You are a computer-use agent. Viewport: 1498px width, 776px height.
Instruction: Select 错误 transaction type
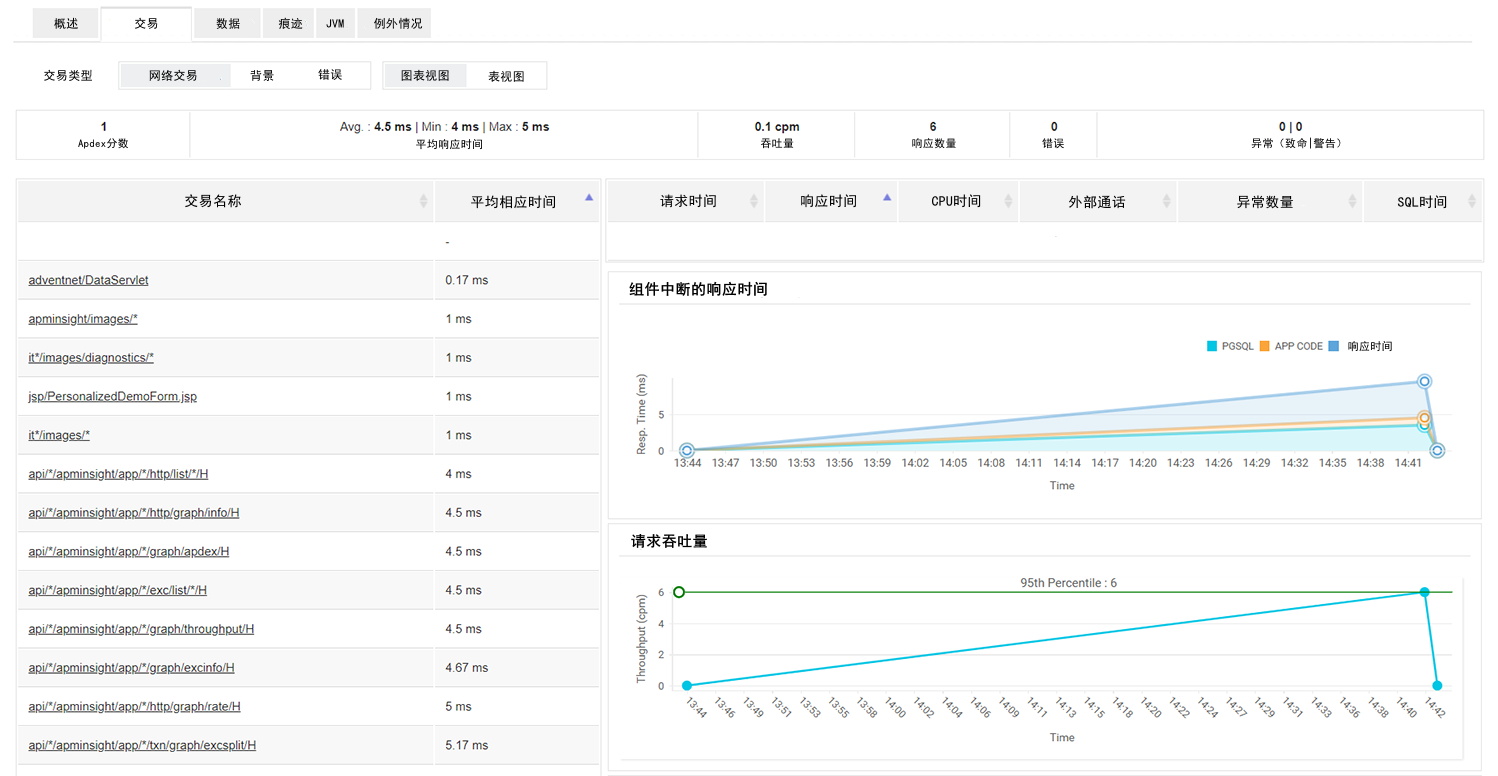(x=330, y=75)
